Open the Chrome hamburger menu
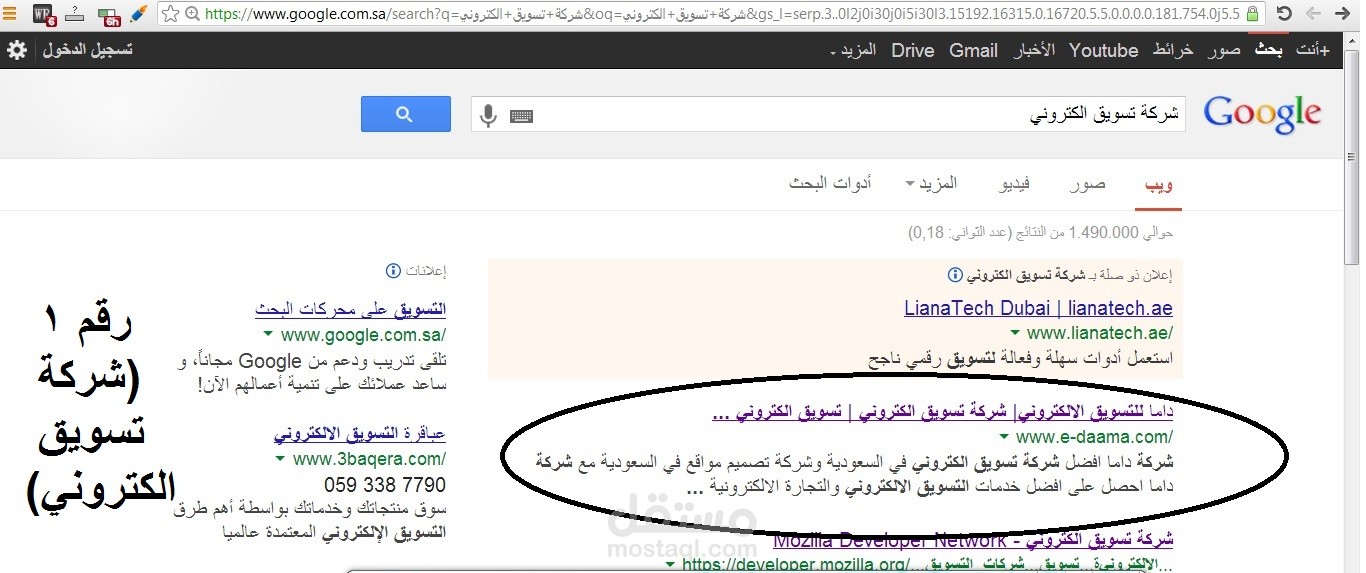The width and height of the screenshot is (1366, 573). (x=9, y=14)
